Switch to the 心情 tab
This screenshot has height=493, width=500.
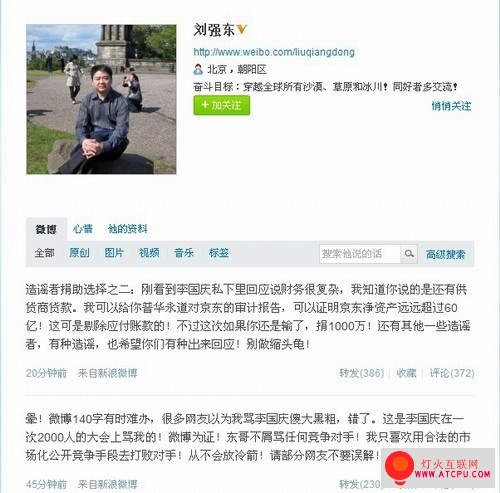coord(83,229)
